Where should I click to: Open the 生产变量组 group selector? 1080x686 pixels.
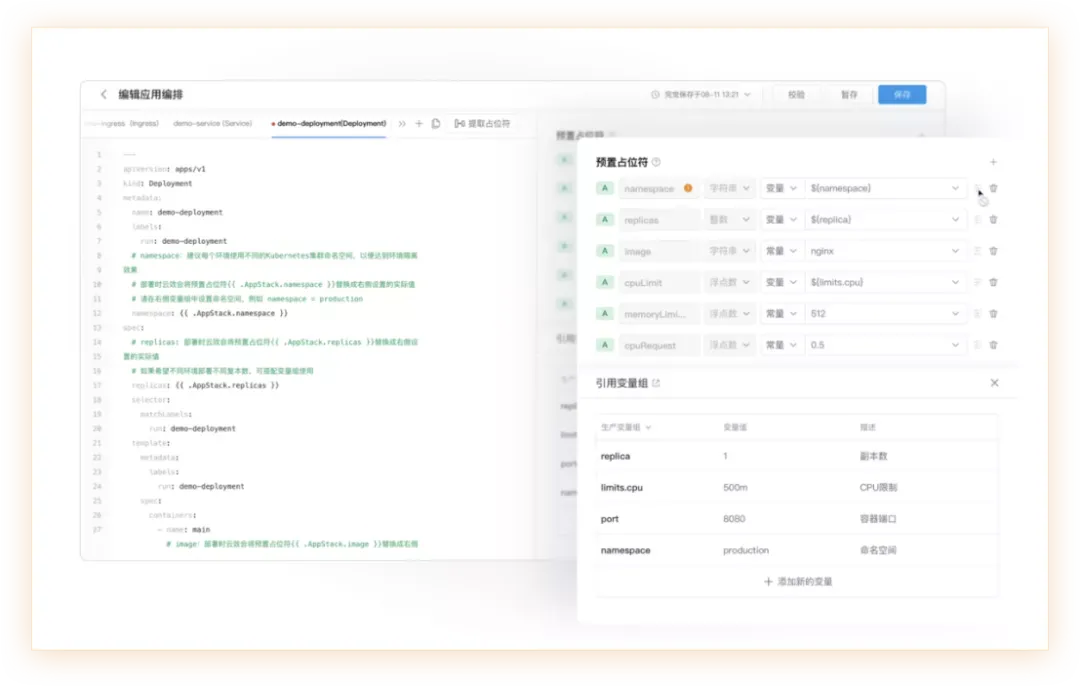[626, 427]
